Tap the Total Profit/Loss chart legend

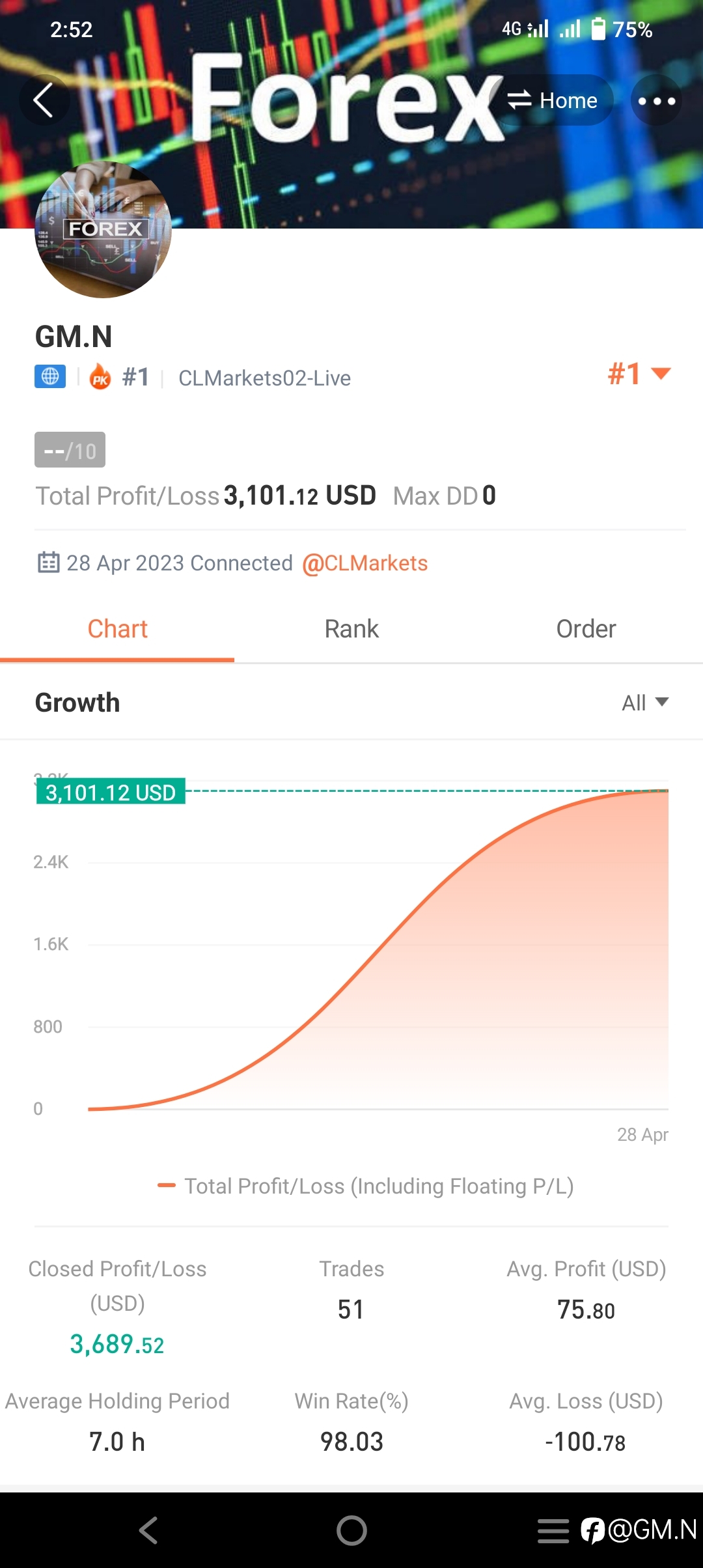pos(366,1186)
